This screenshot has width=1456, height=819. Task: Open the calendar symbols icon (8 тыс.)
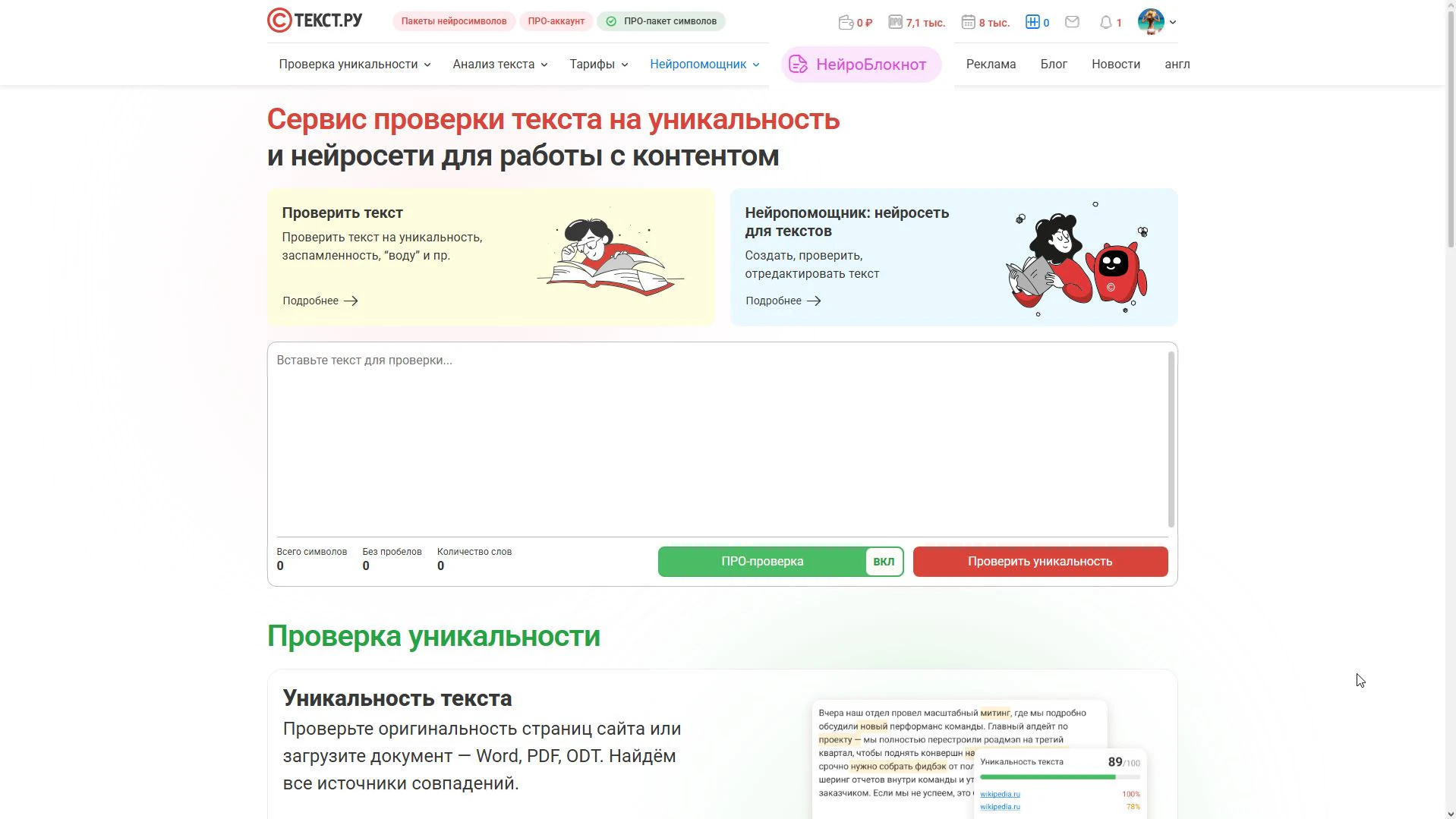[x=968, y=22]
